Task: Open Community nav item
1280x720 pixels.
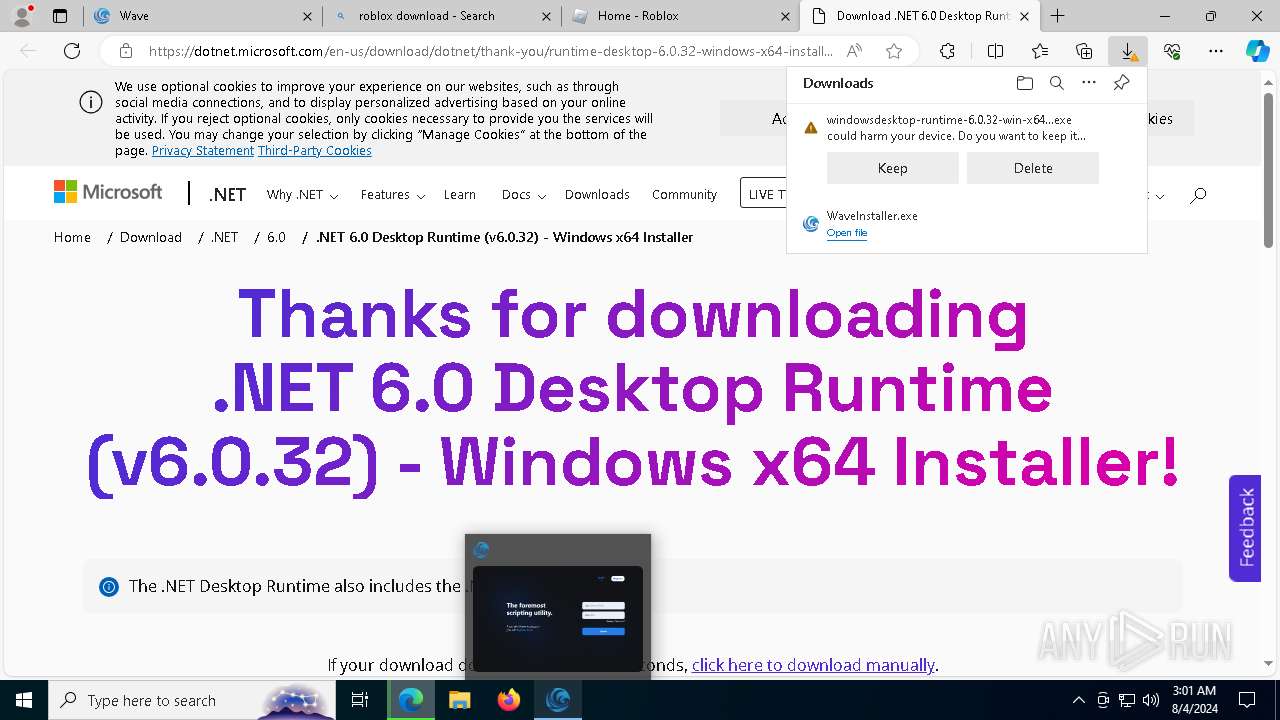Action: tap(684, 195)
